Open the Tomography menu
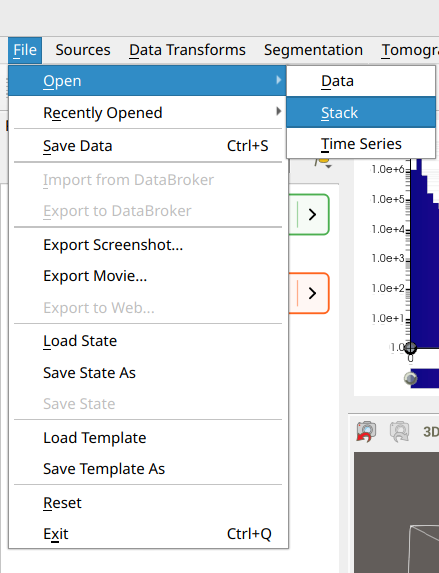 409,50
